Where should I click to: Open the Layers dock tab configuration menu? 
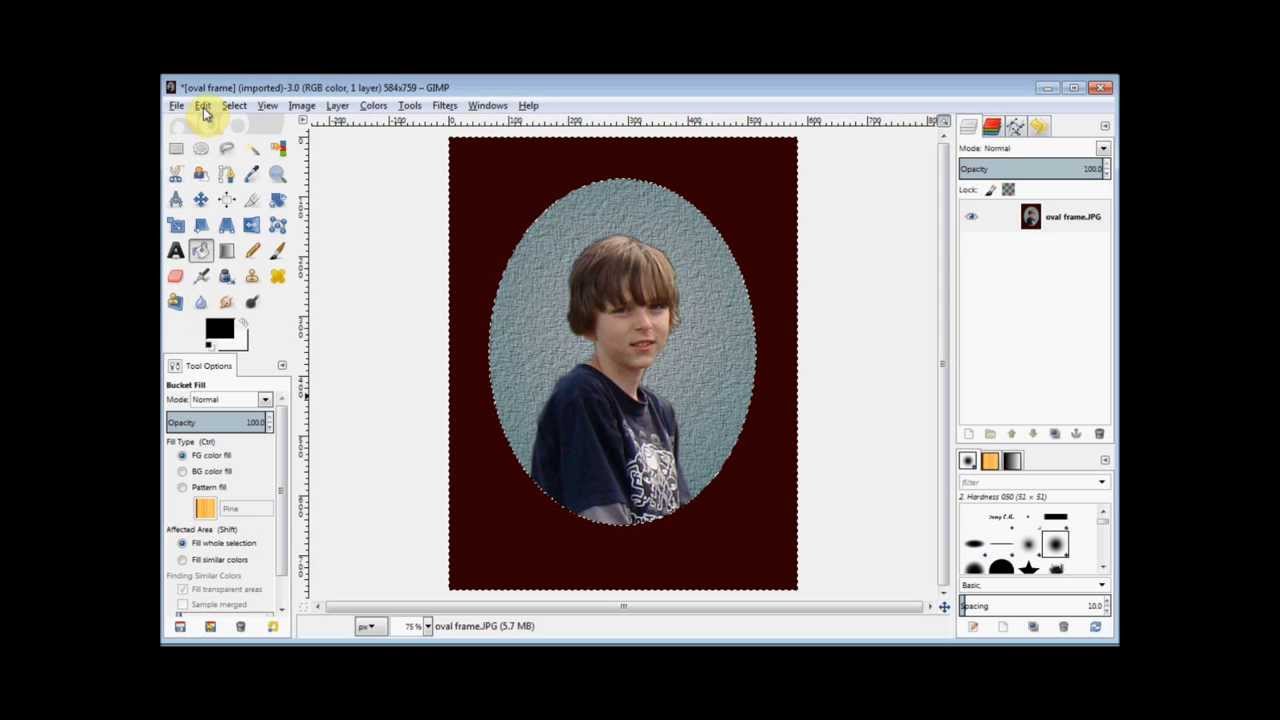pos(1105,126)
